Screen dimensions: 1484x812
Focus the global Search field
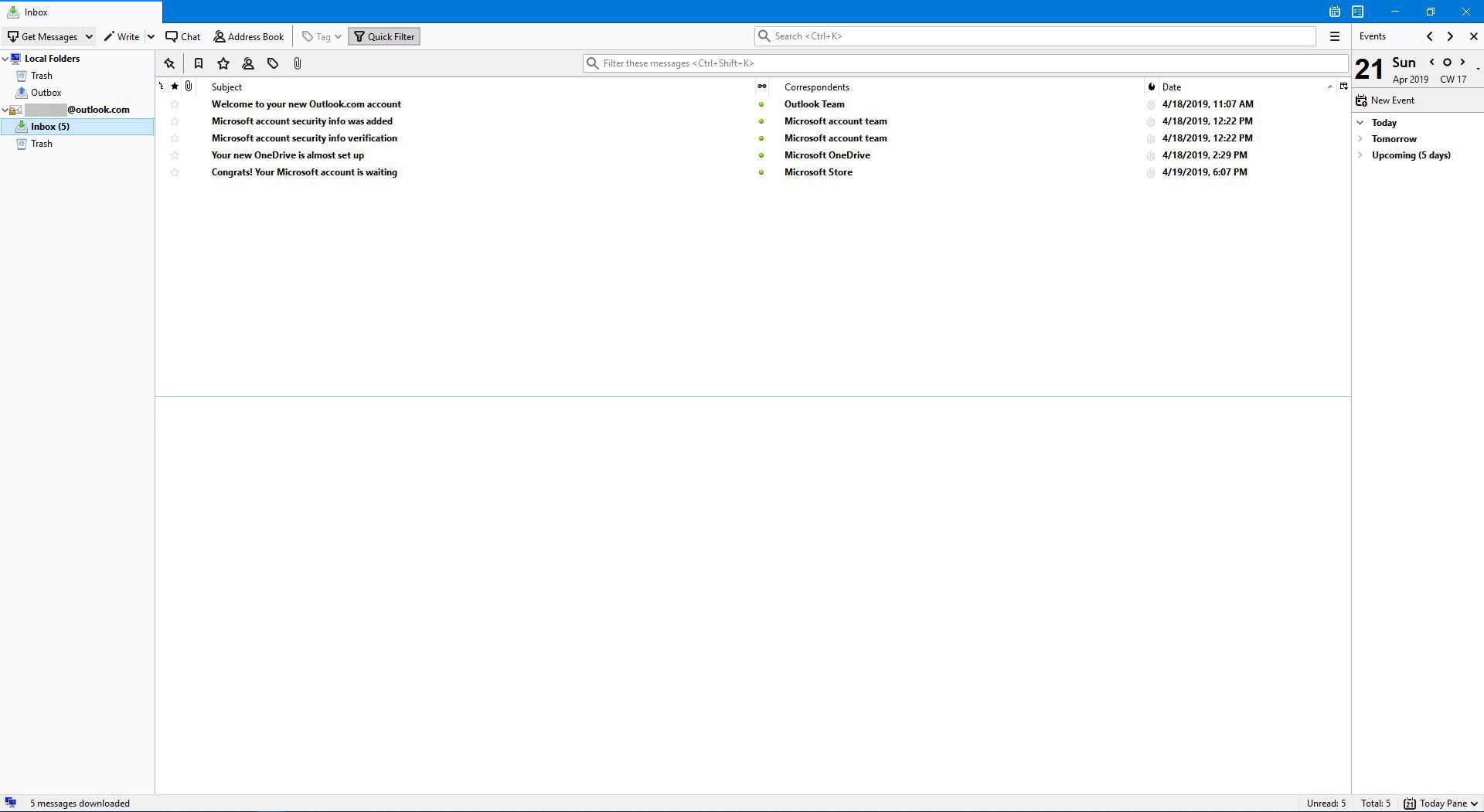point(1035,36)
